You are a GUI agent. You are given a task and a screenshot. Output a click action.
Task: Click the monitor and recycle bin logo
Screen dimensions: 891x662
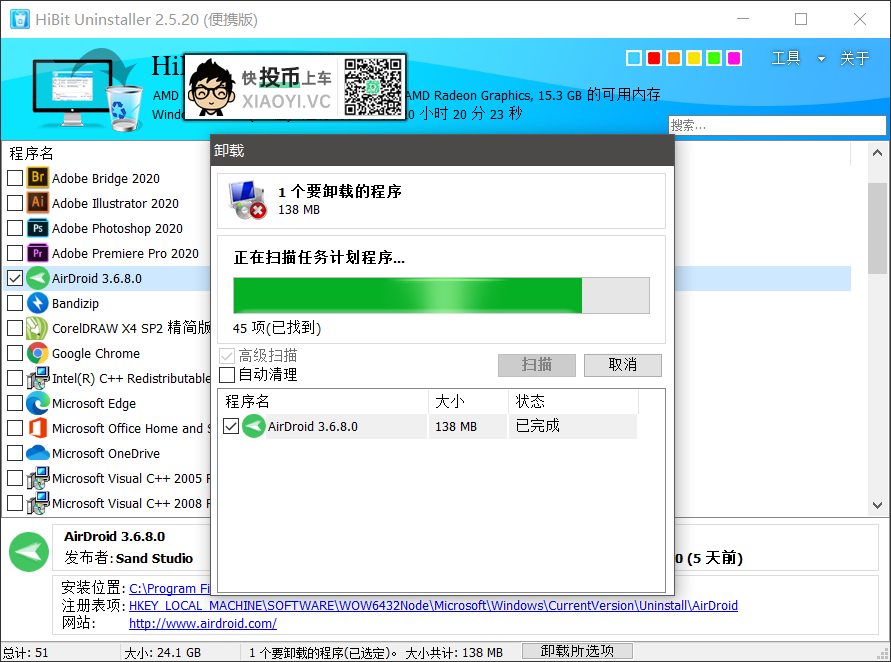[x=86, y=91]
